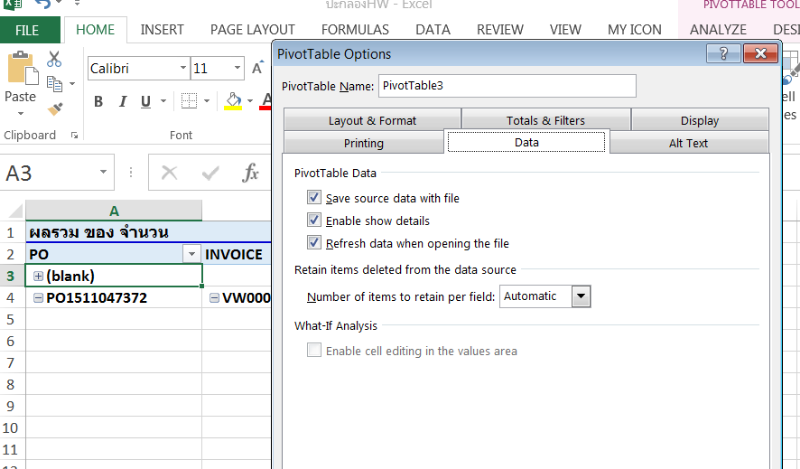The image size is (800, 469).
Task: Toggle Bold formatting
Action: (x=98, y=101)
